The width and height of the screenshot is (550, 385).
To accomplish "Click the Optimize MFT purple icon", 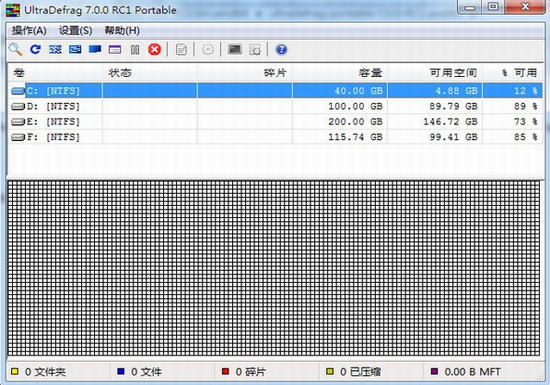I will pyautogui.click(x=115, y=49).
